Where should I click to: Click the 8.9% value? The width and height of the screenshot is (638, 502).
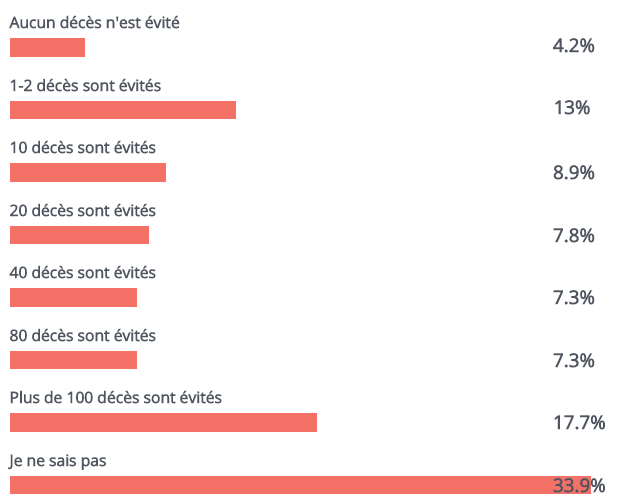[573, 173]
